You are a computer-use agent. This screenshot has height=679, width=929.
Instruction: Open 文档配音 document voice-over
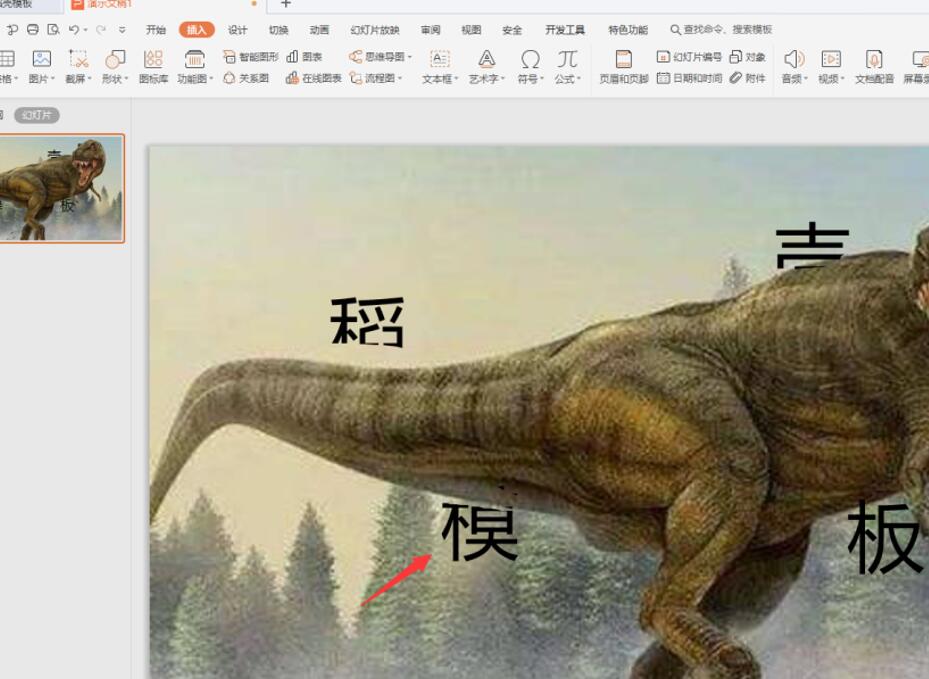pyautogui.click(x=874, y=66)
